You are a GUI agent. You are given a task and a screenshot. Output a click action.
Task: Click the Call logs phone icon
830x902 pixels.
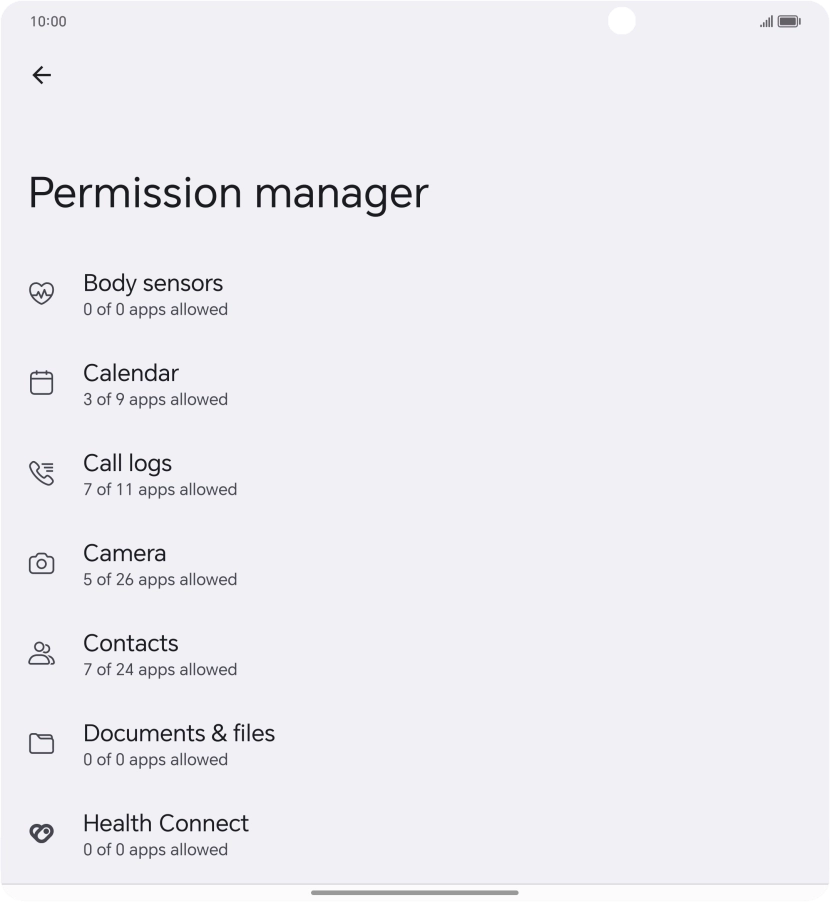(41, 472)
